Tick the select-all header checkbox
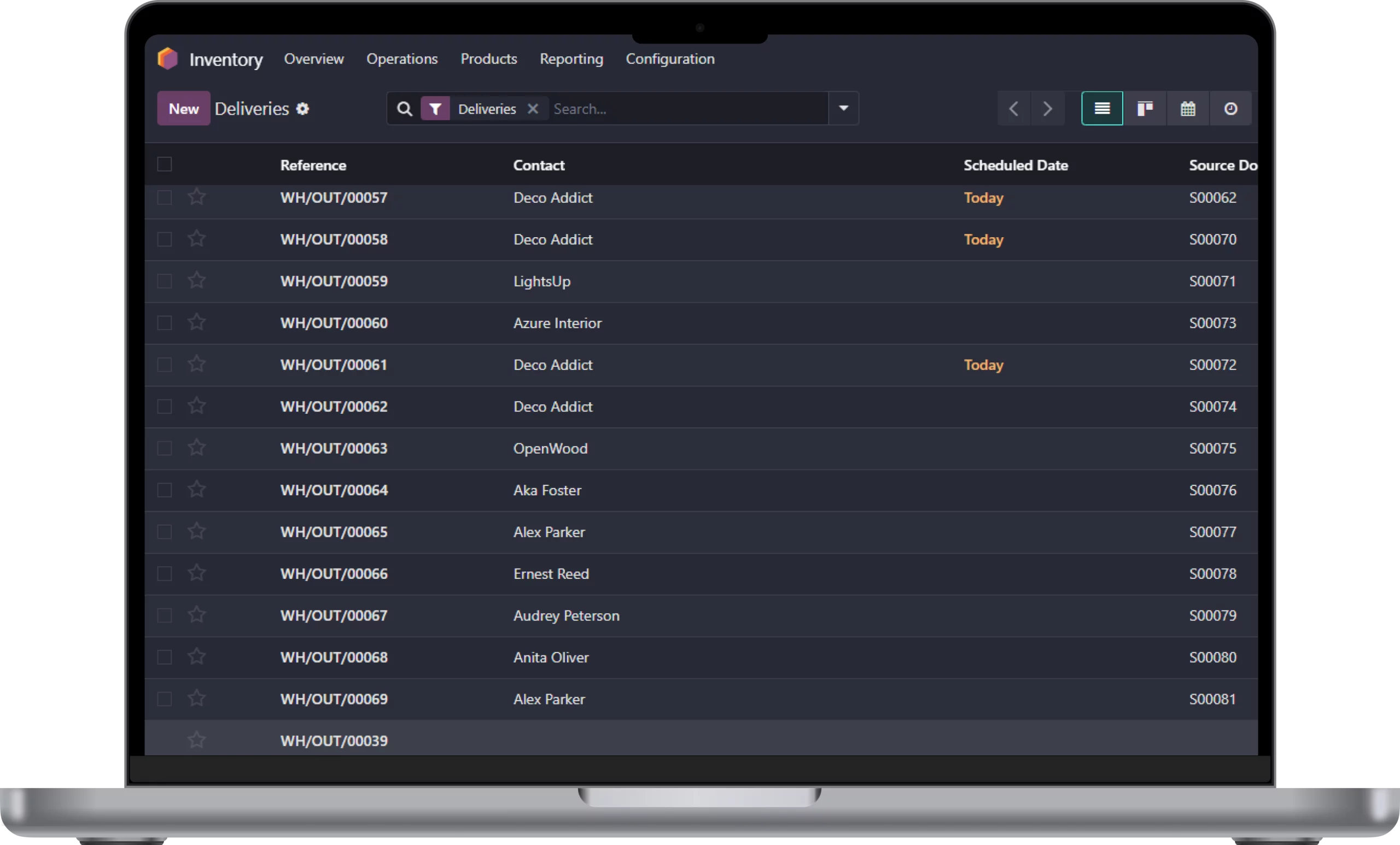 164,165
